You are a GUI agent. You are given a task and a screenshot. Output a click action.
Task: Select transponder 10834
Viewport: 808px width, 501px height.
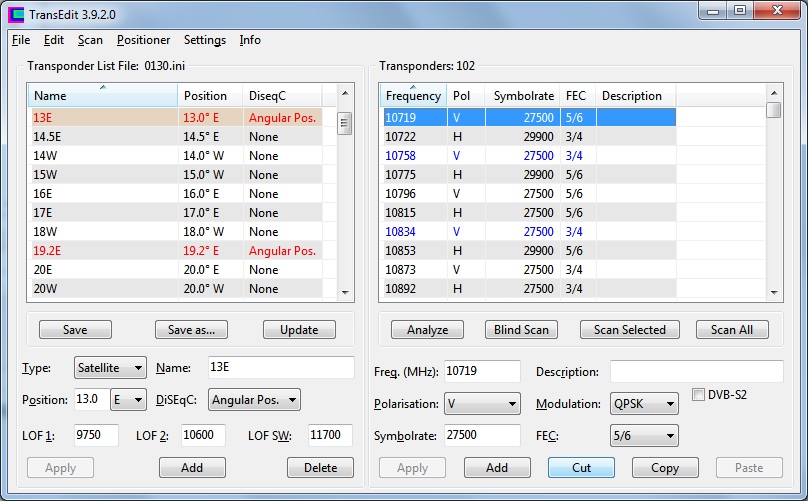click(x=528, y=232)
